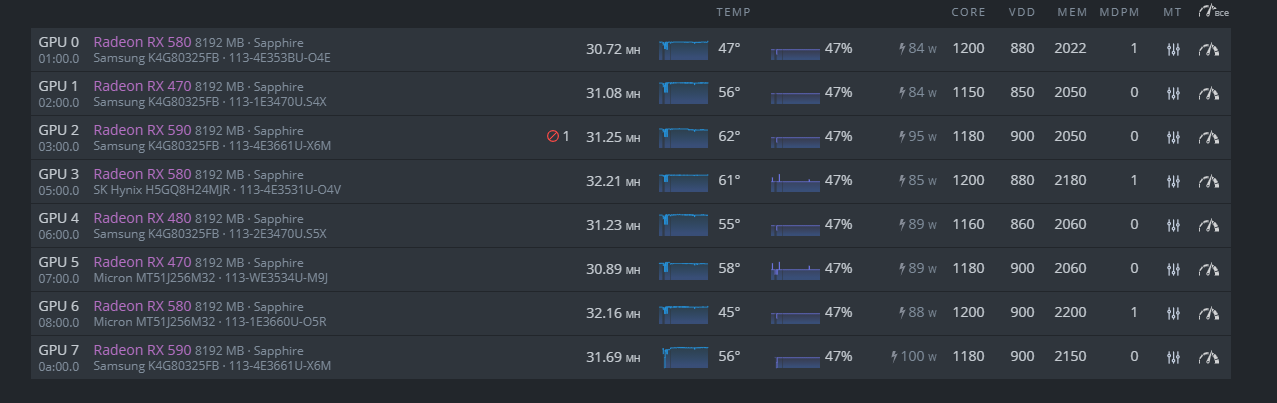Click the Radeon RX 580 name on GPU 0
Image resolution: width=1277 pixels, height=403 pixels.
[x=142, y=42]
